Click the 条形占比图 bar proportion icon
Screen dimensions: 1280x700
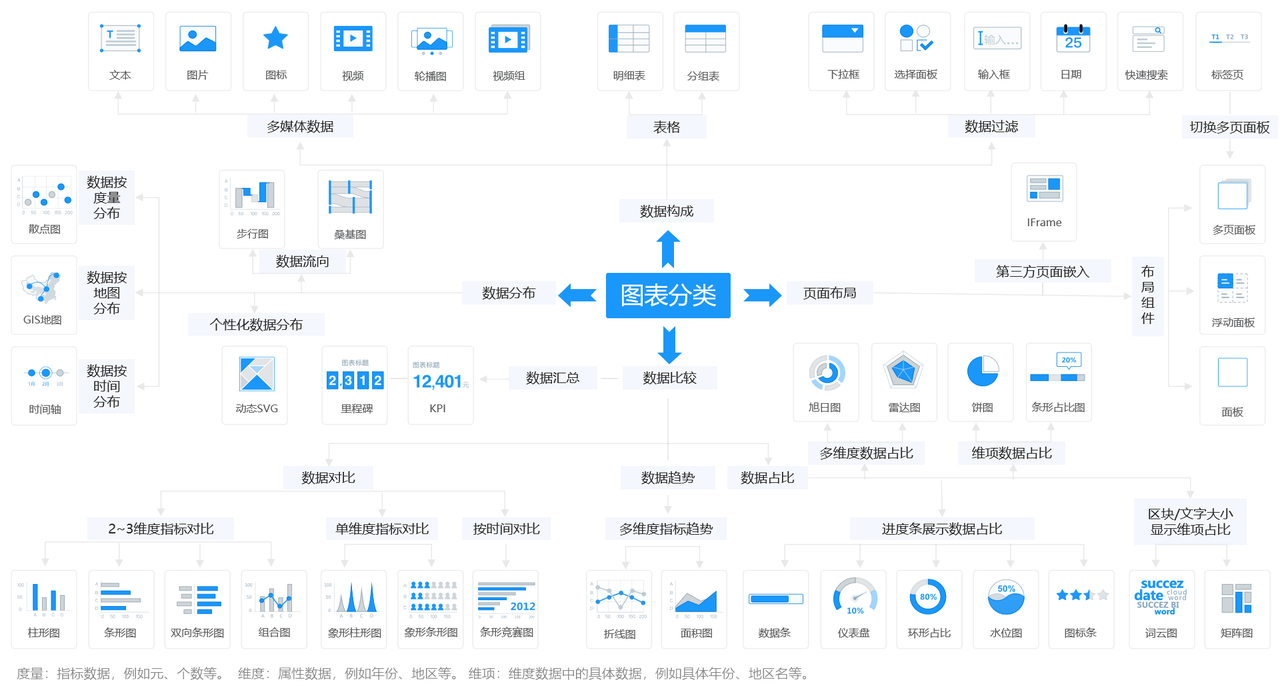click(1058, 372)
